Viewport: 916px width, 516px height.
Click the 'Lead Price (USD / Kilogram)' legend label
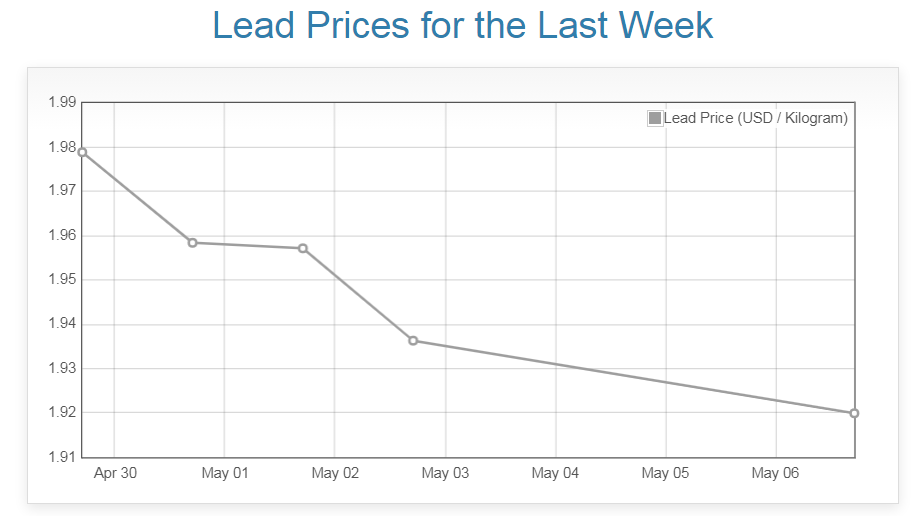(755, 118)
